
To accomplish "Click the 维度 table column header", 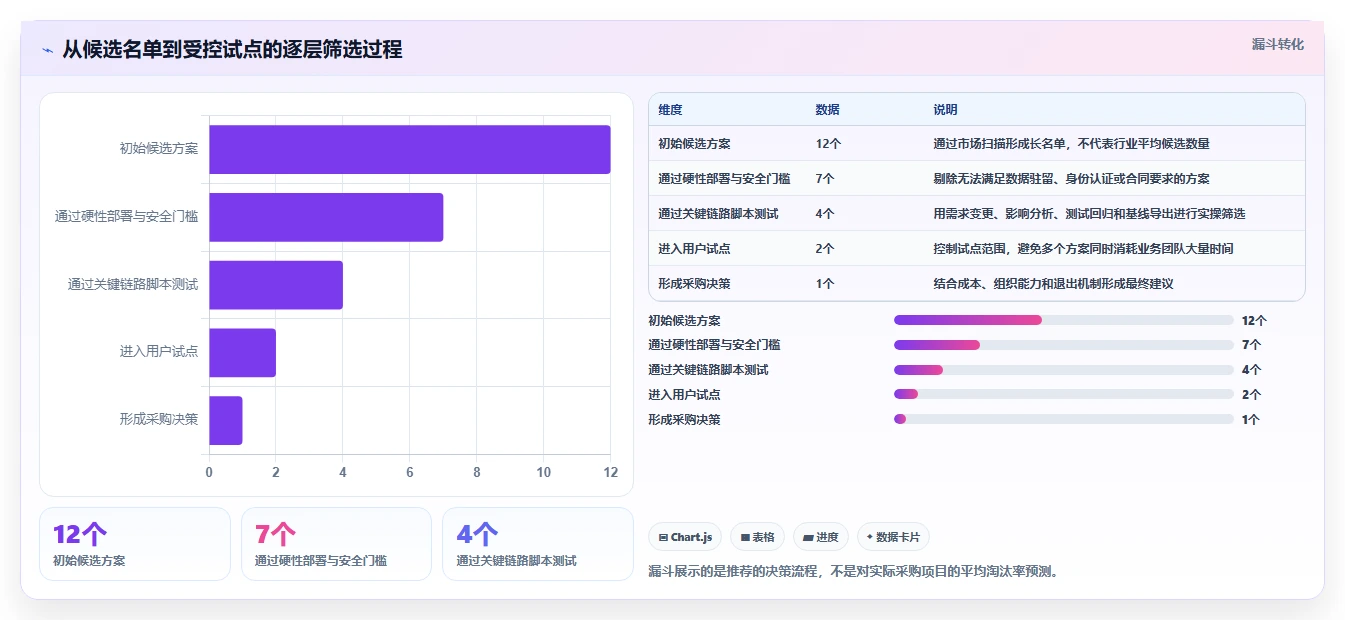I will click(670, 110).
